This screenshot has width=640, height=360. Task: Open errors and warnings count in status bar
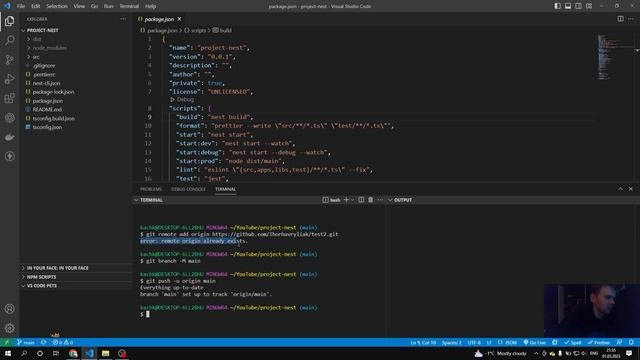click(x=62, y=342)
